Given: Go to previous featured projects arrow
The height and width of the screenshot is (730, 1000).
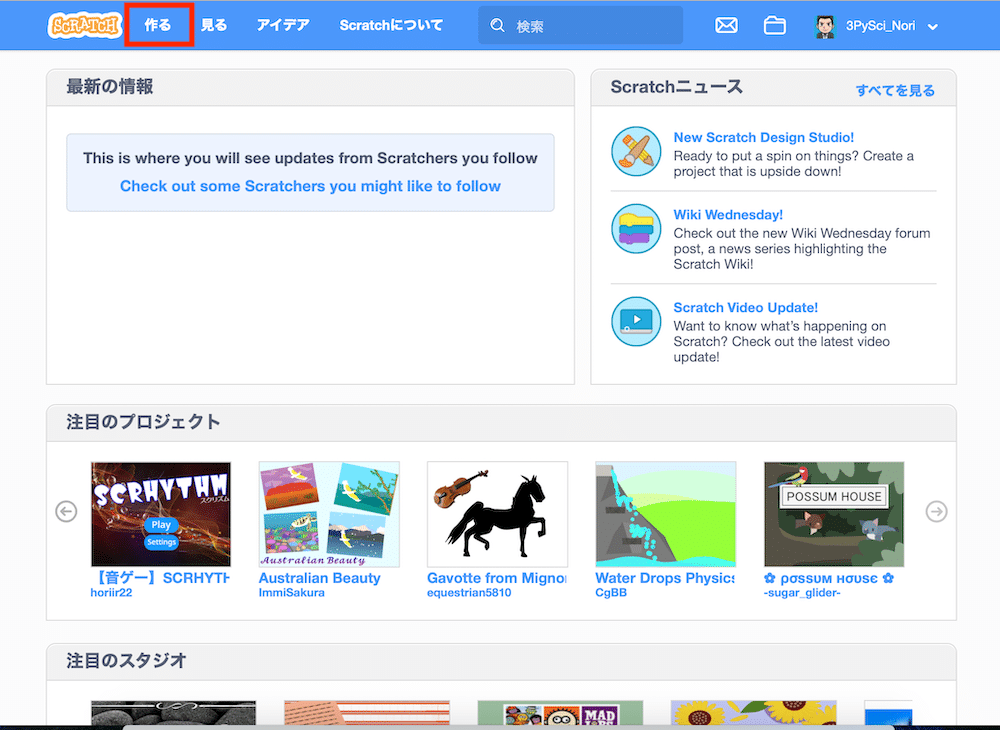Looking at the screenshot, I should coord(66,511).
